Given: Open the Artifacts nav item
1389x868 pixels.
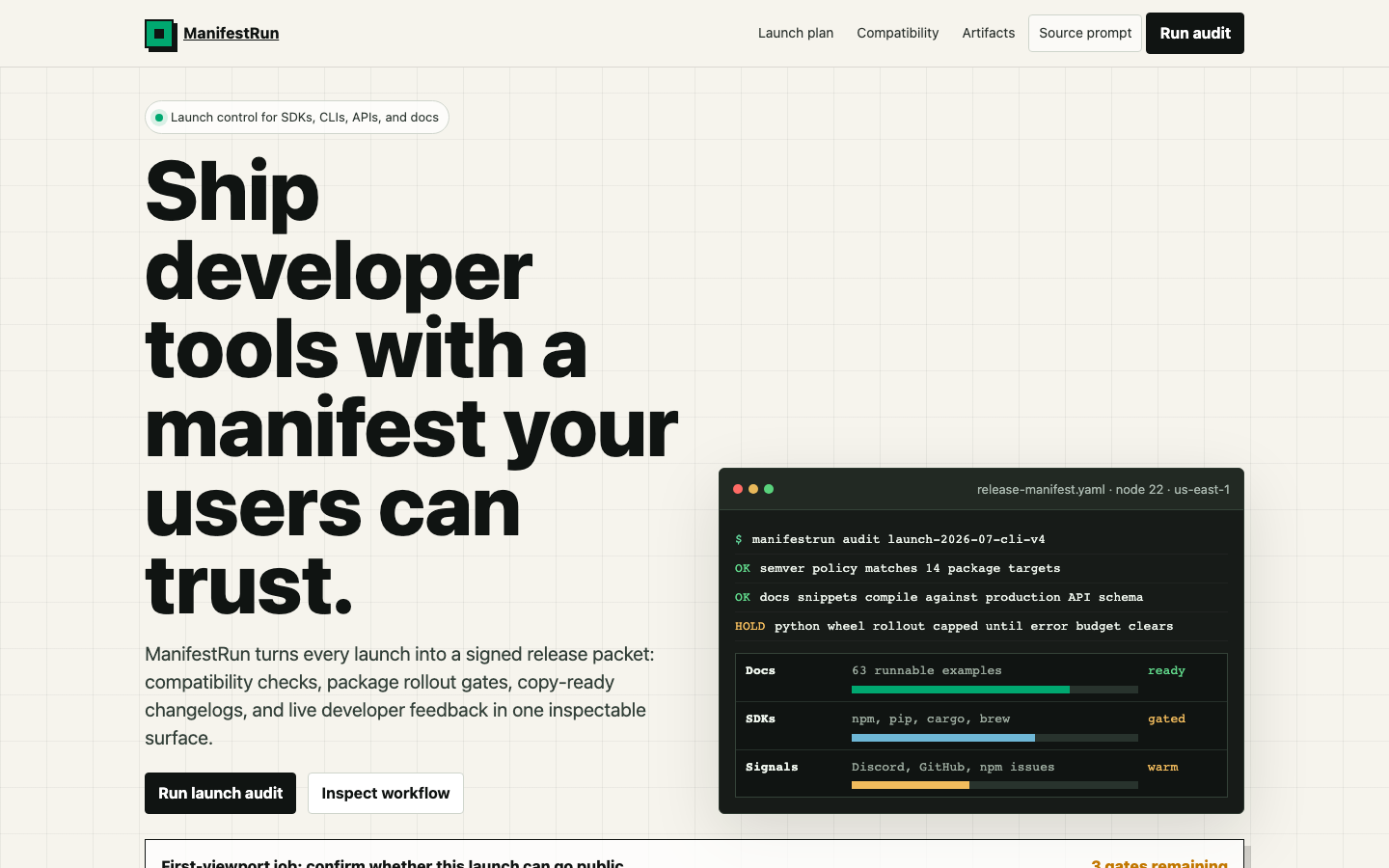Looking at the screenshot, I should pyautogui.click(x=989, y=33).
